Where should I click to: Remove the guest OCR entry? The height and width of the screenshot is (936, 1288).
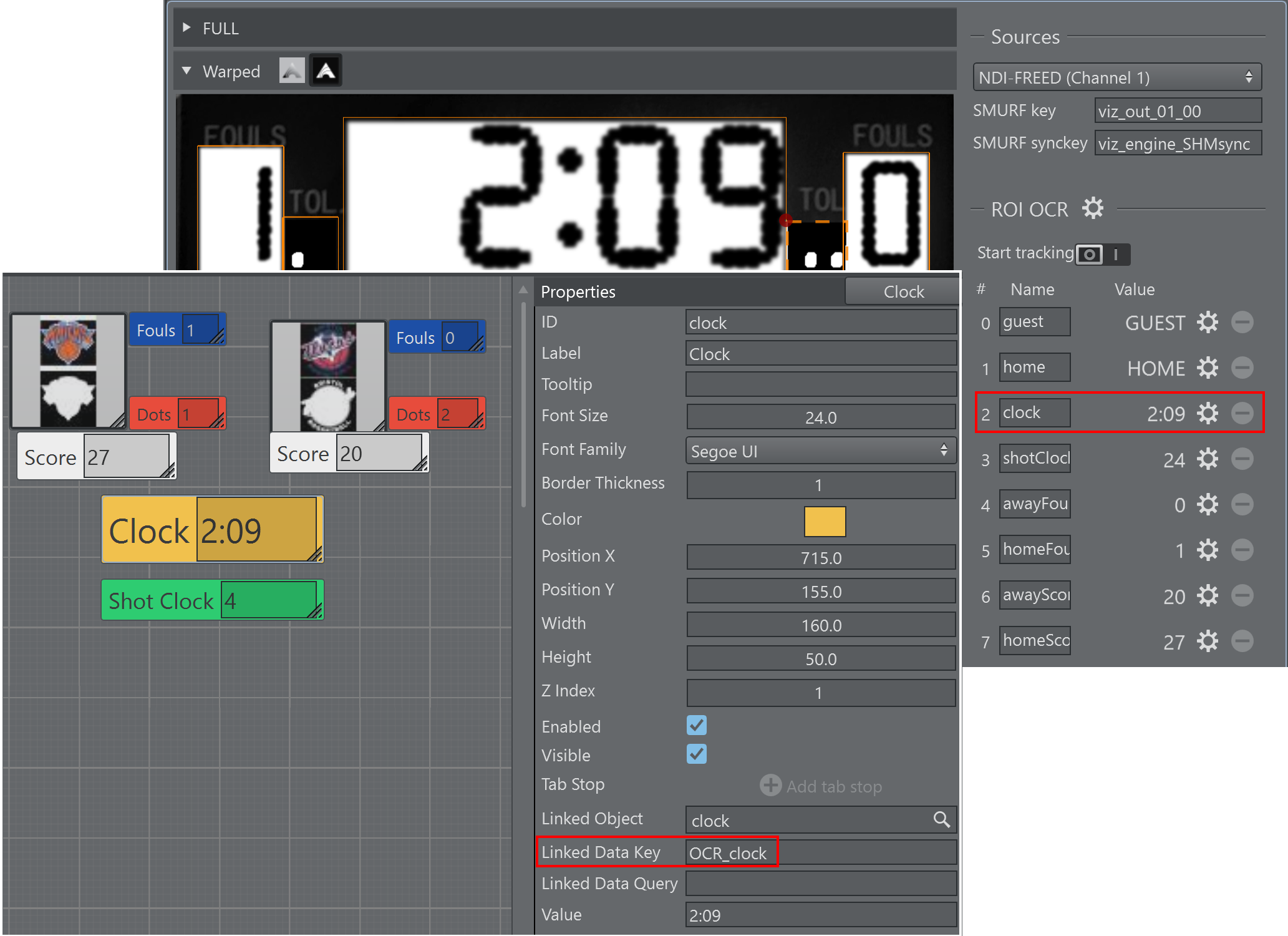click(x=1242, y=322)
